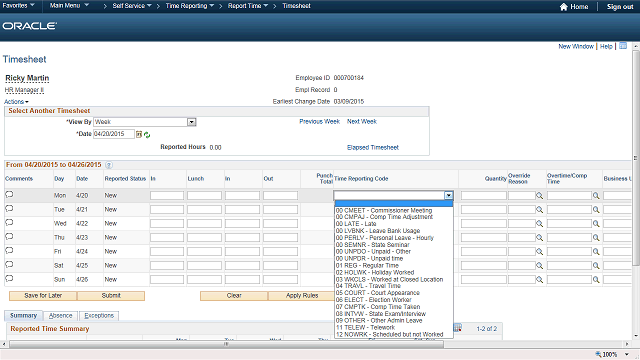640x360 pixels.
Task: Switch to the Absence tab
Action: [x=60, y=316]
